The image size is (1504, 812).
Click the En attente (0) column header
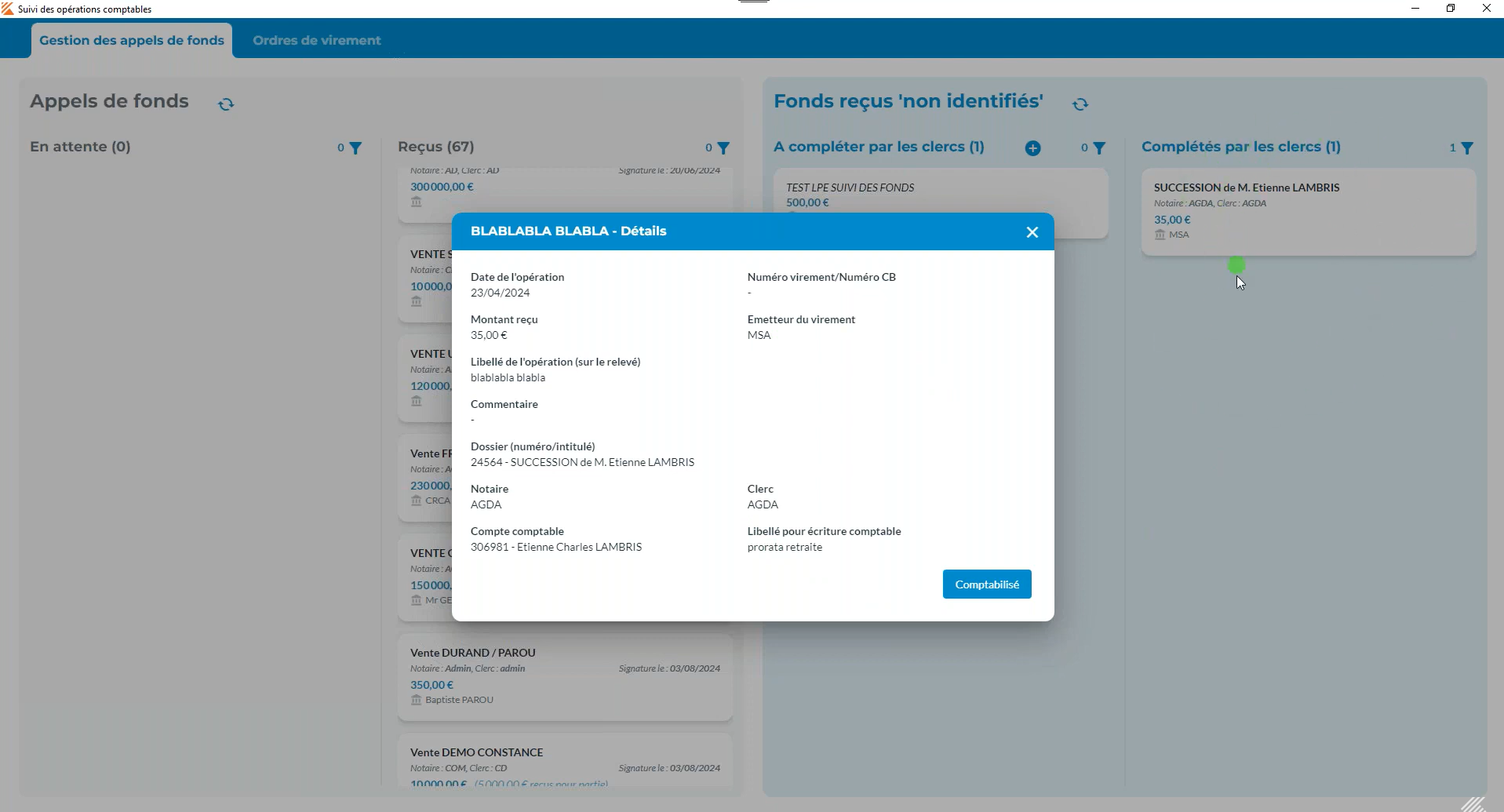tap(80, 147)
